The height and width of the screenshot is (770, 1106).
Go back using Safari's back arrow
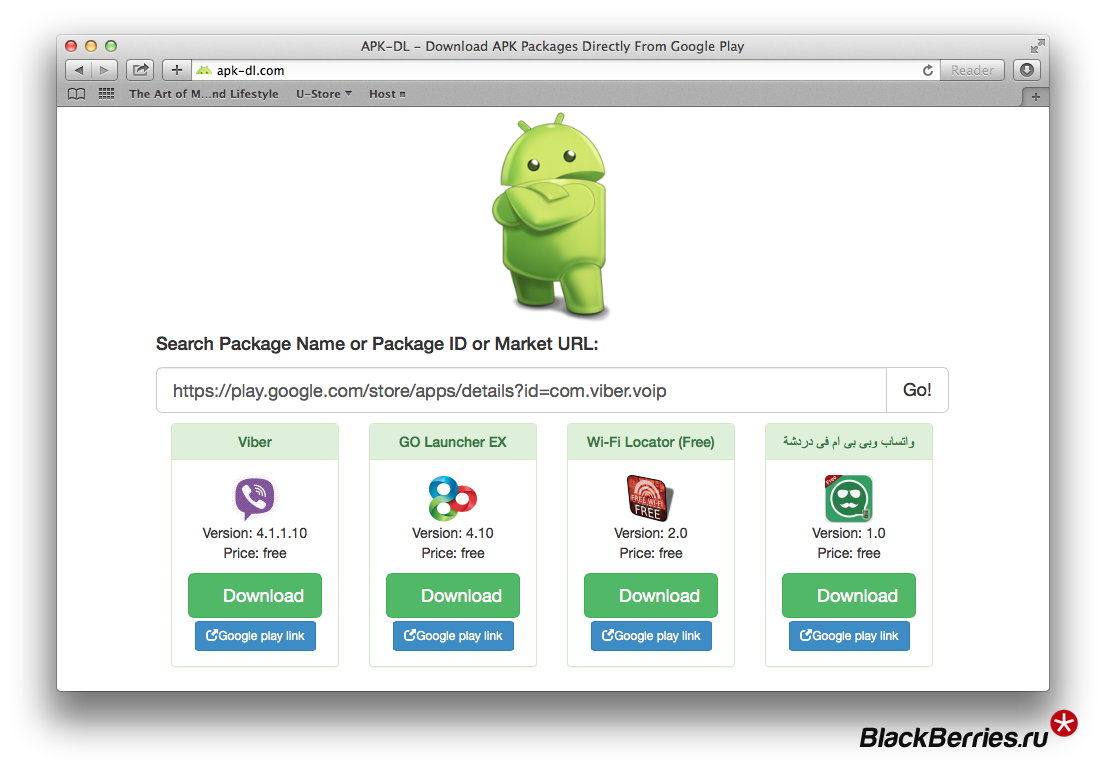click(x=78, y=70)
